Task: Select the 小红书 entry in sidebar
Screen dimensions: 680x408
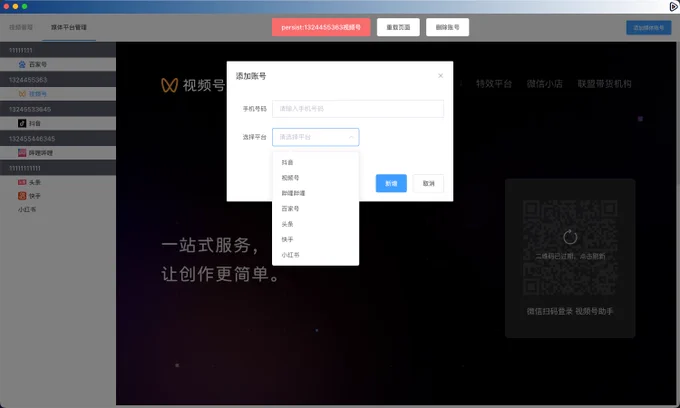Action: (27, 209)
